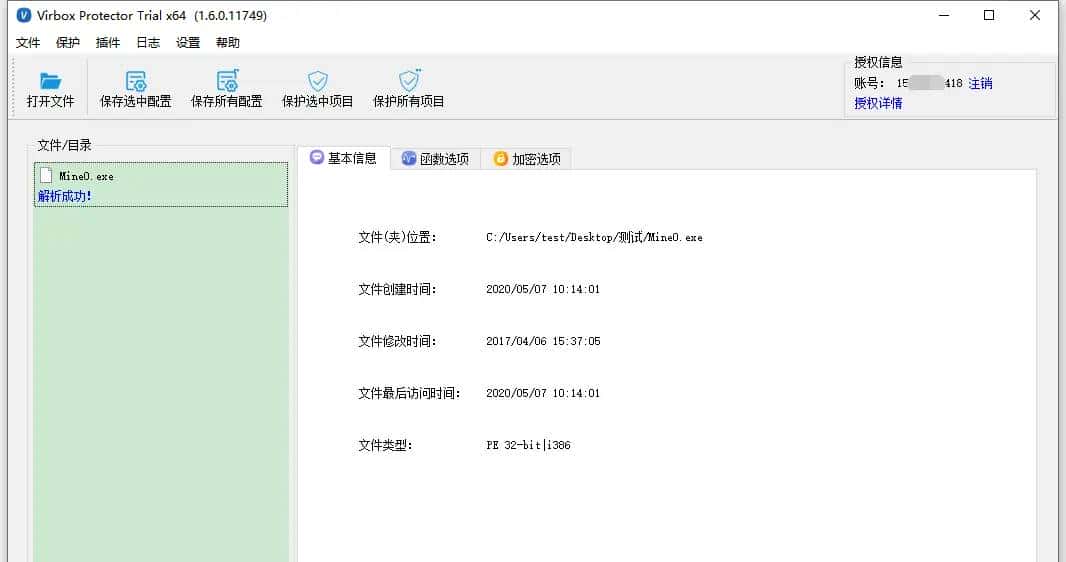Click the 文件(夹)位置 label
Viewport: 1066px width, 562px height.
click(397, 237)
